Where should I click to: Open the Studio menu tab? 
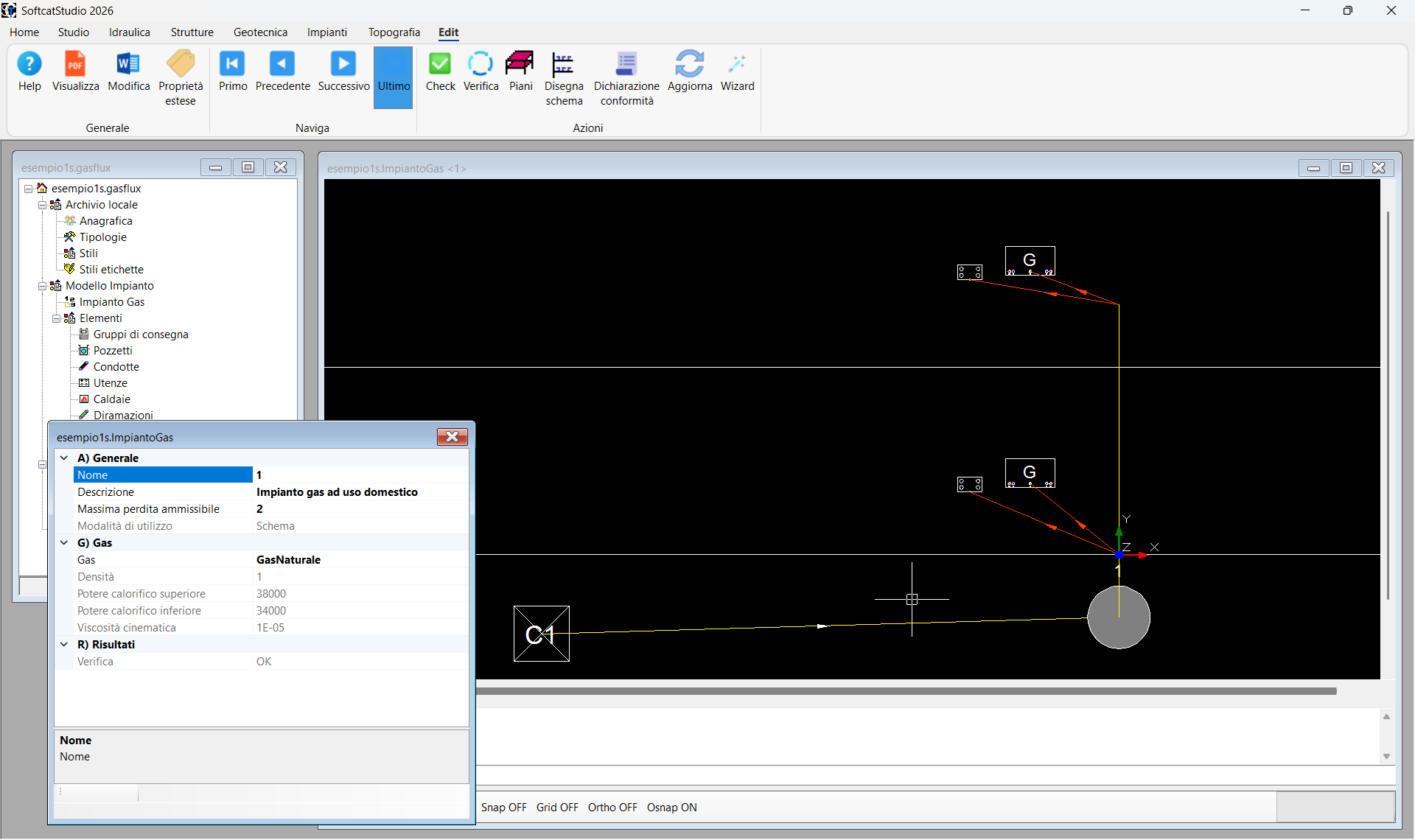tap(74, 32)
